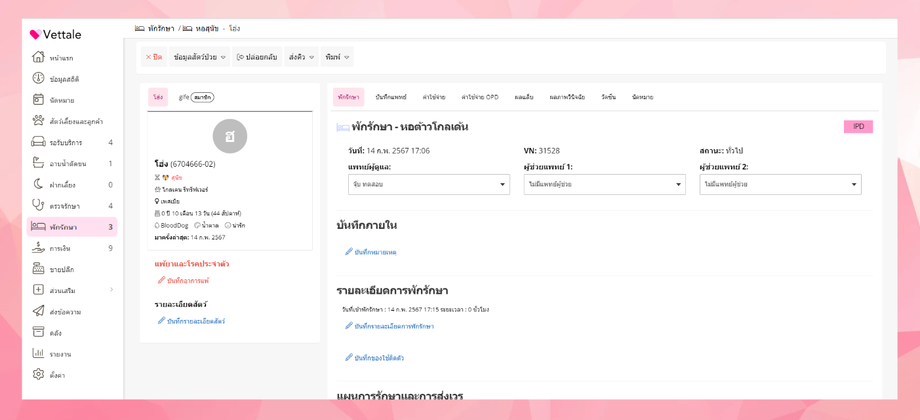Switch to the นัดหมาย tab in the main panel
Image resolution: width=920 pixels, height=420 pixels.
642,97
